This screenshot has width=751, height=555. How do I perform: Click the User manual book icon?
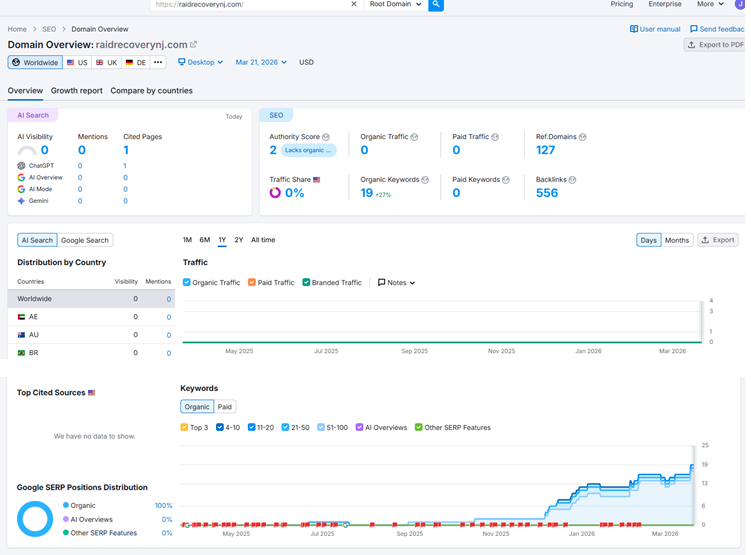(x=634, y=29)
